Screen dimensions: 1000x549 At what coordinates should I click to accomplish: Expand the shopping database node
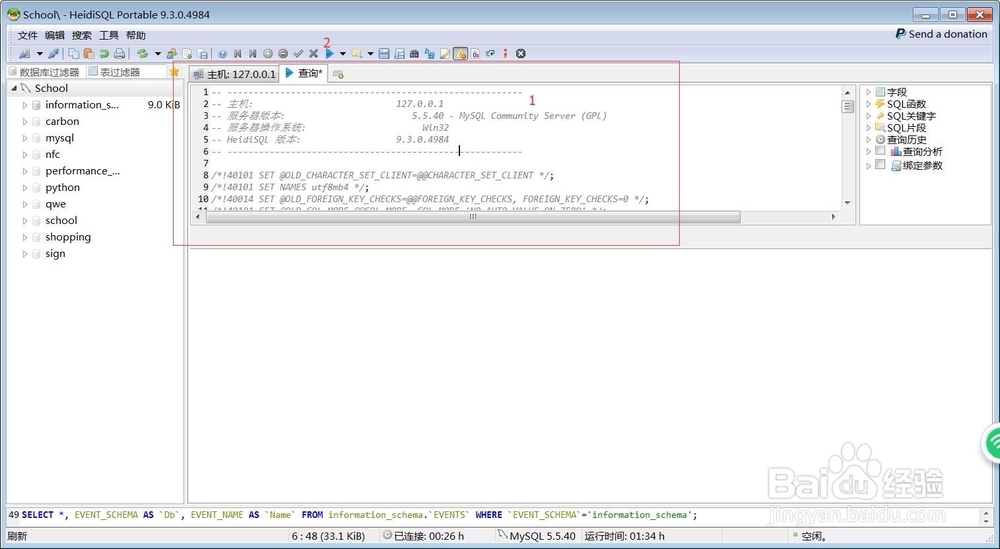(25, 237)
